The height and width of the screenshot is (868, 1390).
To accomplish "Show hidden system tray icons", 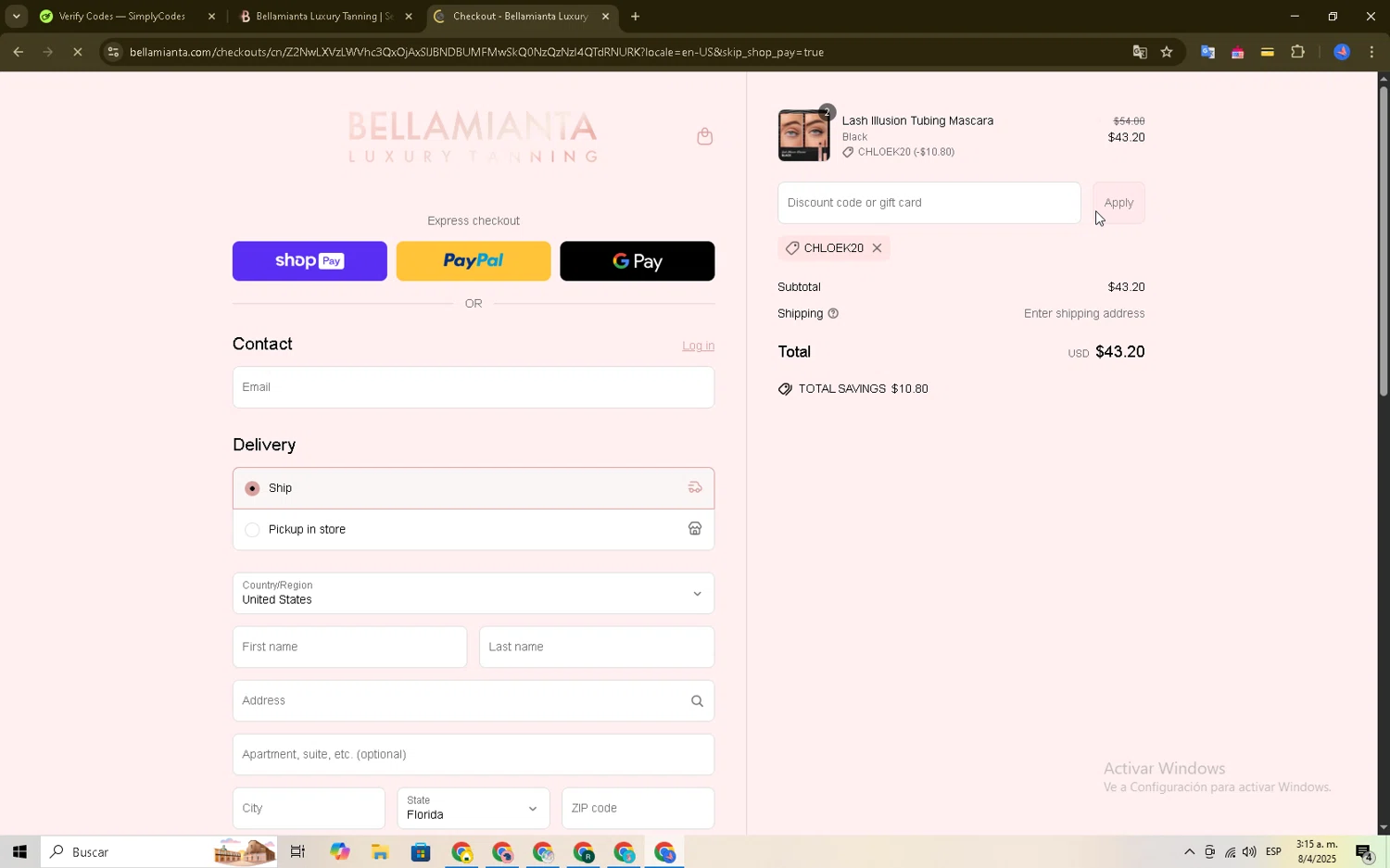I will pyautogui.click(x=1189, y=852).
